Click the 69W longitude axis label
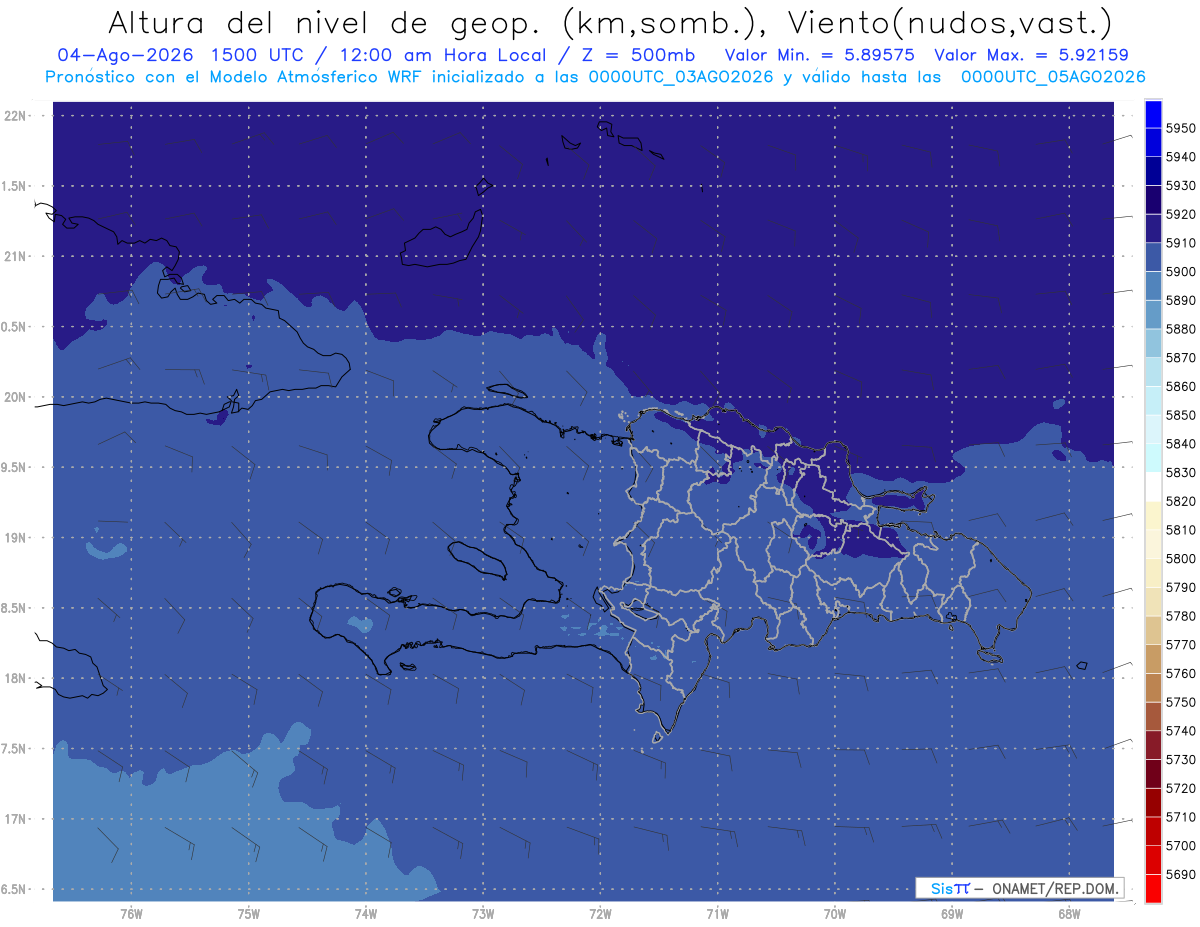Viewport: 1200px width, 927px height. 952,914
